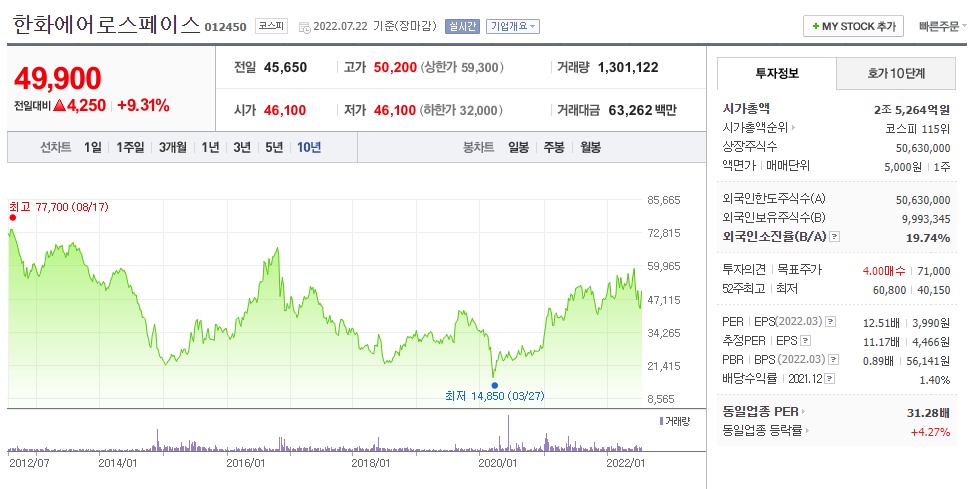The height and width of the screenshot is (489, 970).
Task: Click the red 최고 77,700 marker dot
Action: click(x=12, y=217)
